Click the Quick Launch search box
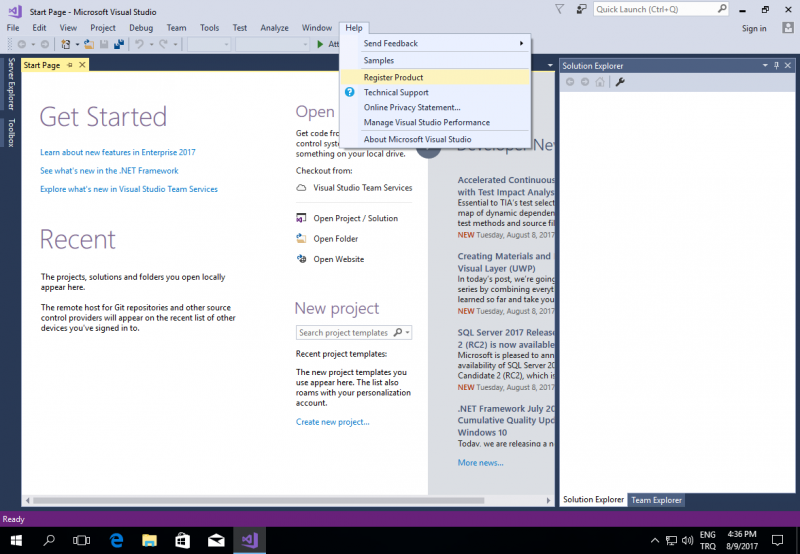Image resolution: width=800 pixels, height=554 pixels. click(660, 9)
